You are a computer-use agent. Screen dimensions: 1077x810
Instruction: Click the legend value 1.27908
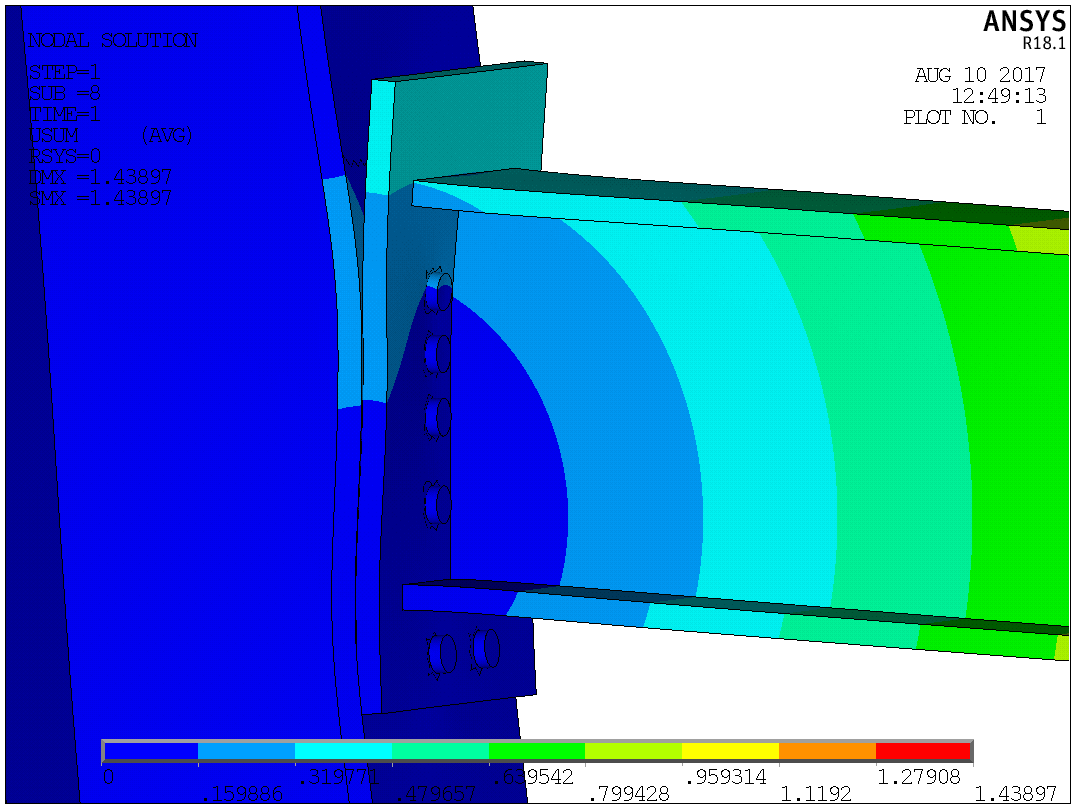918,777
